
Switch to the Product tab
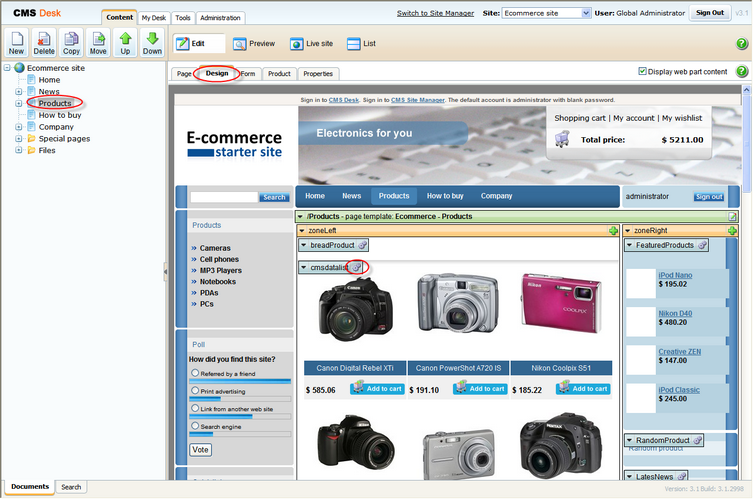[x=279, y=73]
